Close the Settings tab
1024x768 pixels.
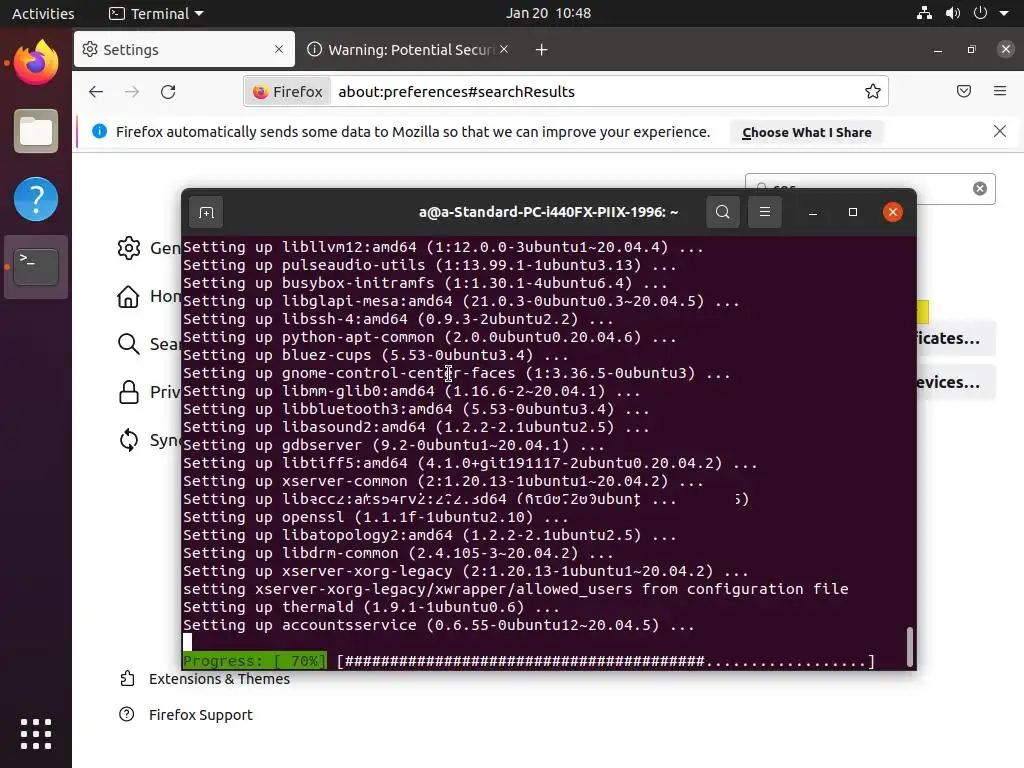[279, 49]
